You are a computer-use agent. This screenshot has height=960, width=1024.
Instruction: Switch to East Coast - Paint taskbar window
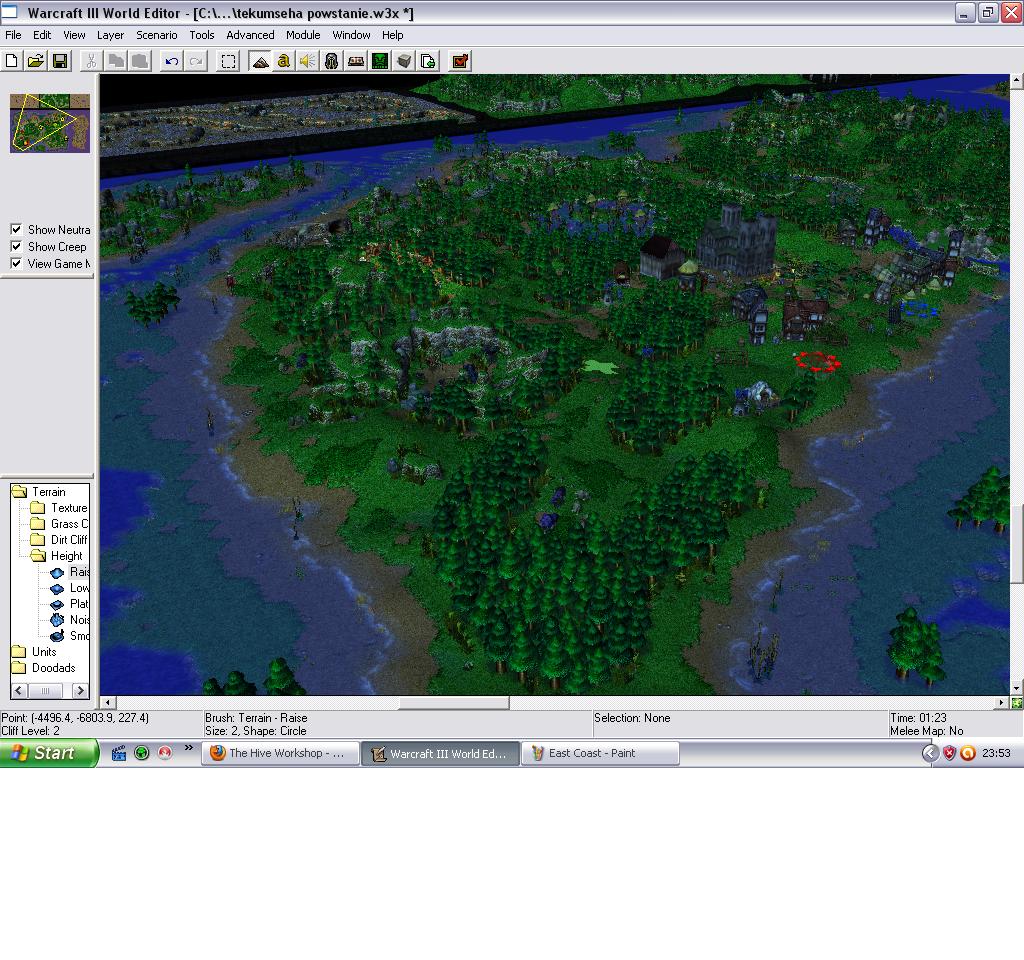click(x=600, y=753)
